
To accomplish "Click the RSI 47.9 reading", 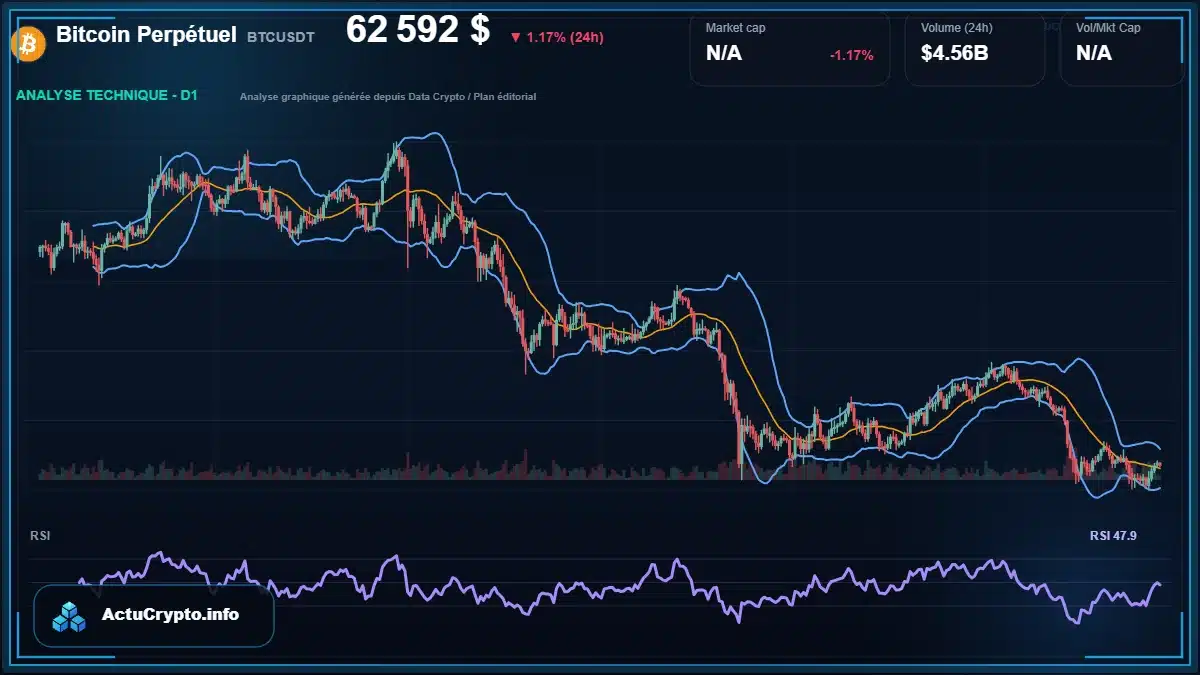I will pos(1113,536).
